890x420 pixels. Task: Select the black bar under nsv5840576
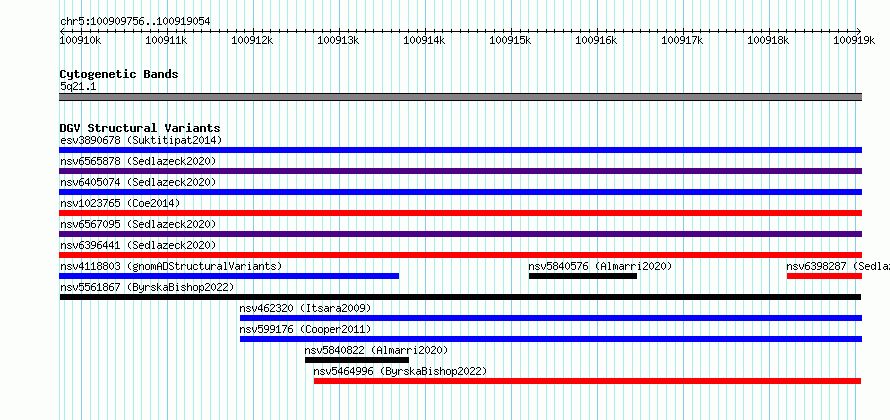(583, 276)
